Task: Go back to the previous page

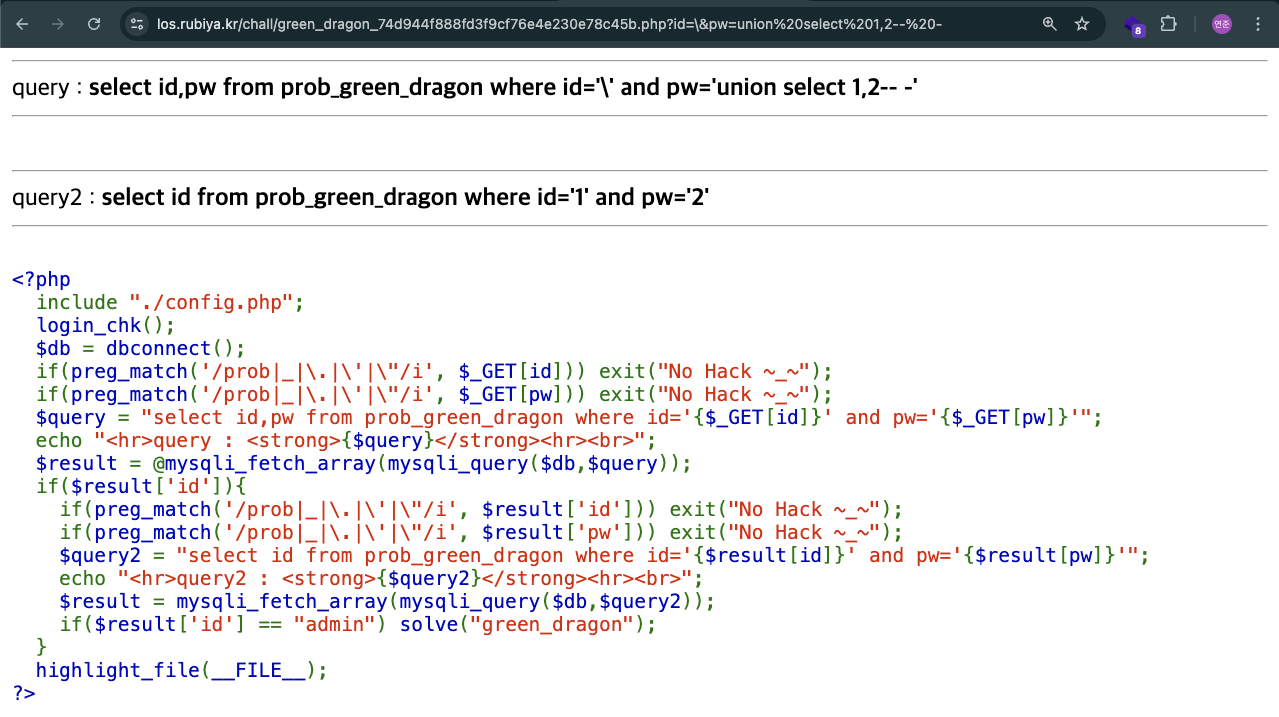Action: pyautogui.click(x=23, y=24)
